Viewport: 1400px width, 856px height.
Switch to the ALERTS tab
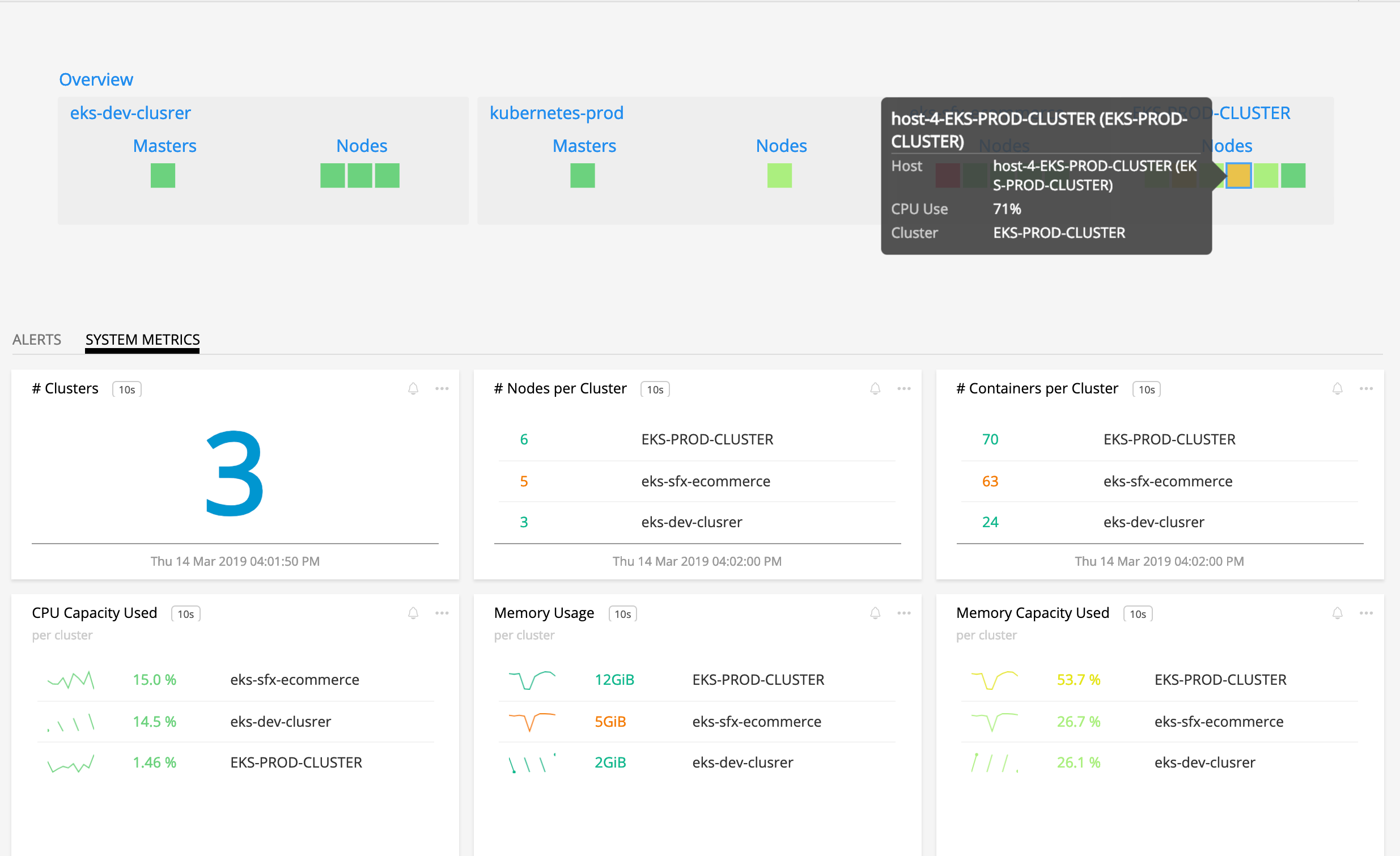[36, 340]
